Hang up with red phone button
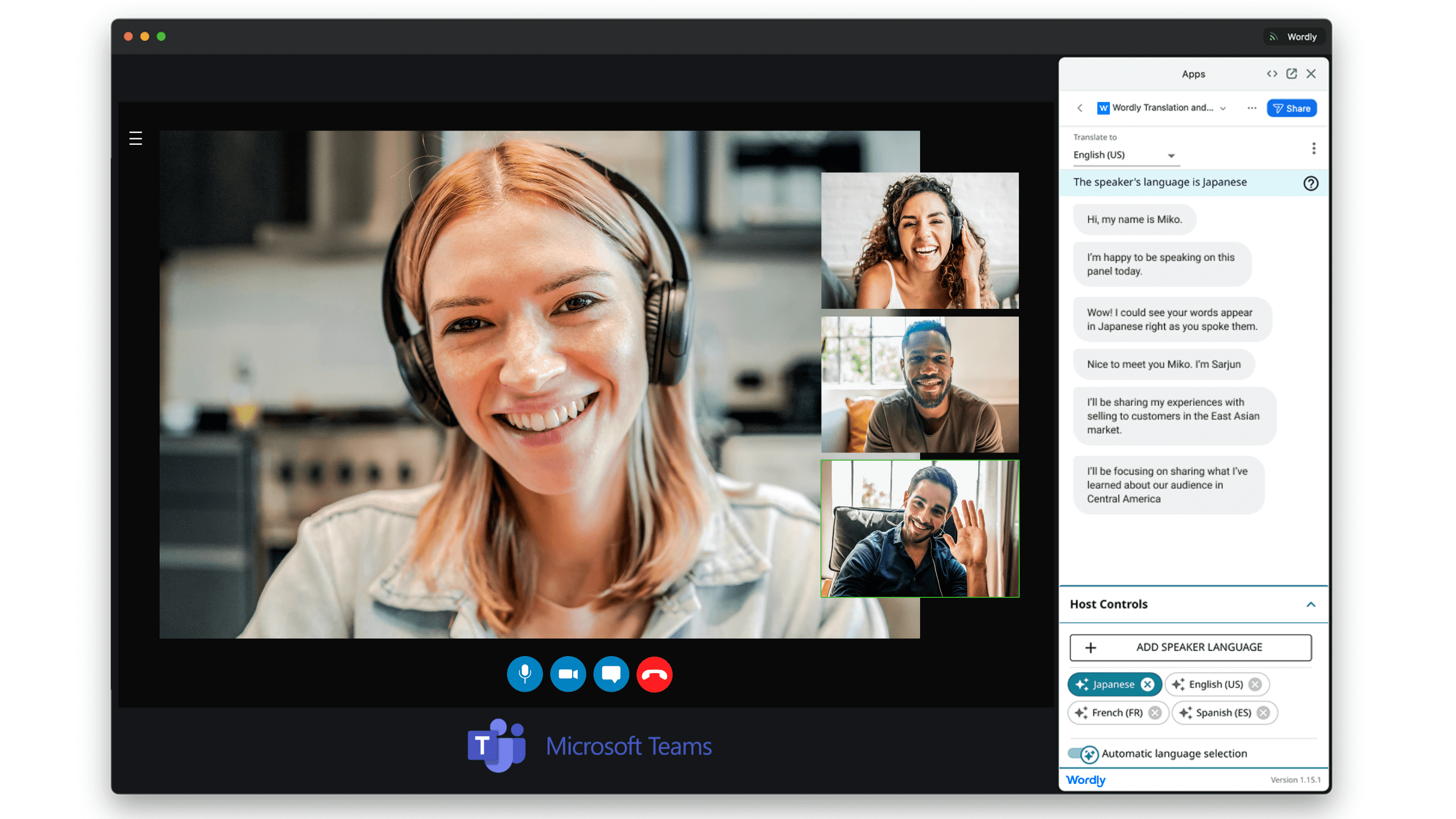1456x819 pixels. (654, 674)
